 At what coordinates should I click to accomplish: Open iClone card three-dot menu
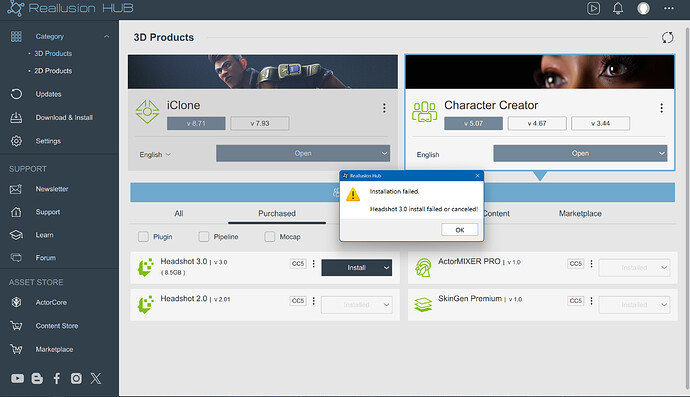pyautogui.click(x=384, y=108)
